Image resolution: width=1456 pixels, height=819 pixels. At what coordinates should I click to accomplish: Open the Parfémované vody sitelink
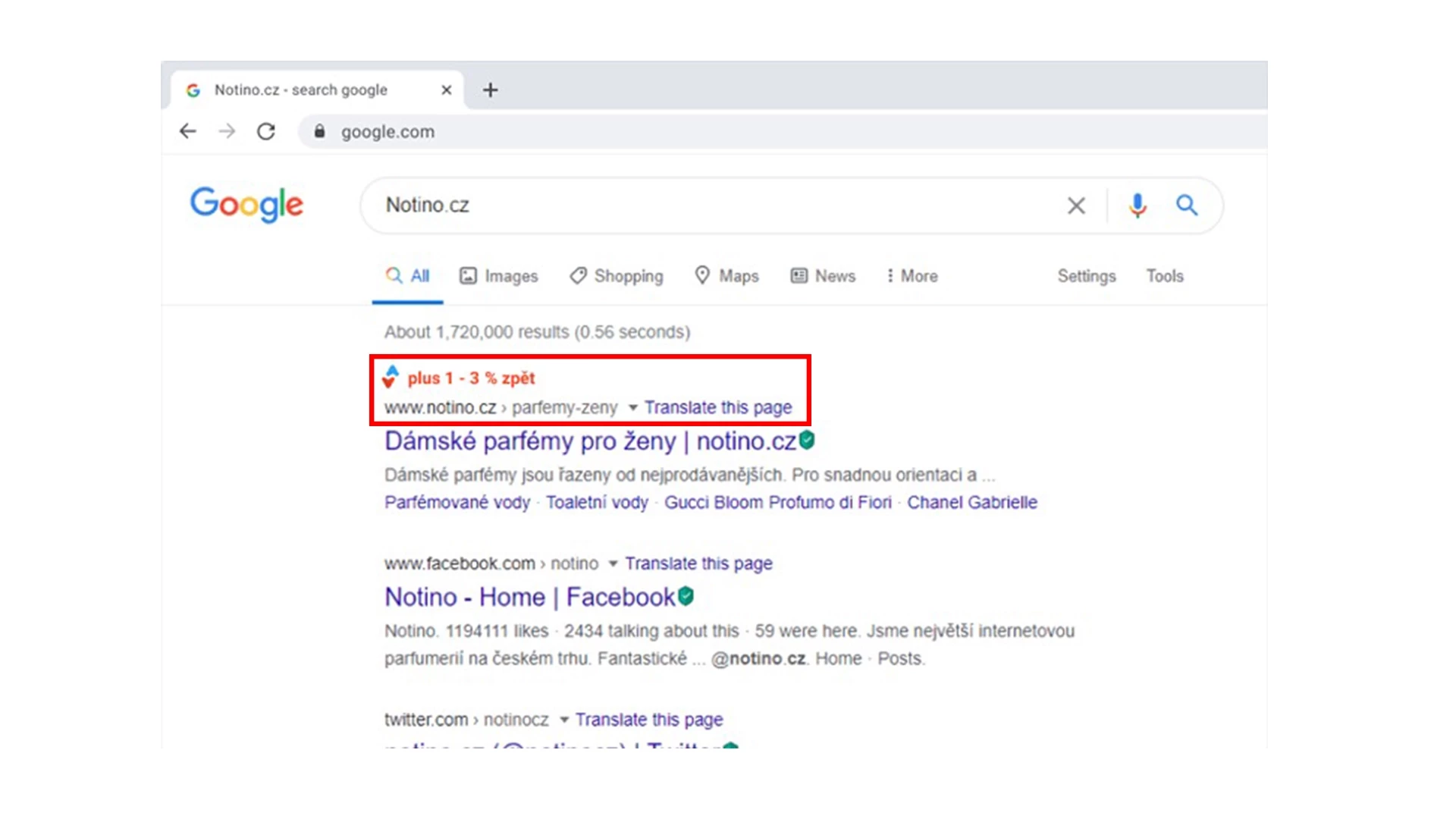coord(457,502)
